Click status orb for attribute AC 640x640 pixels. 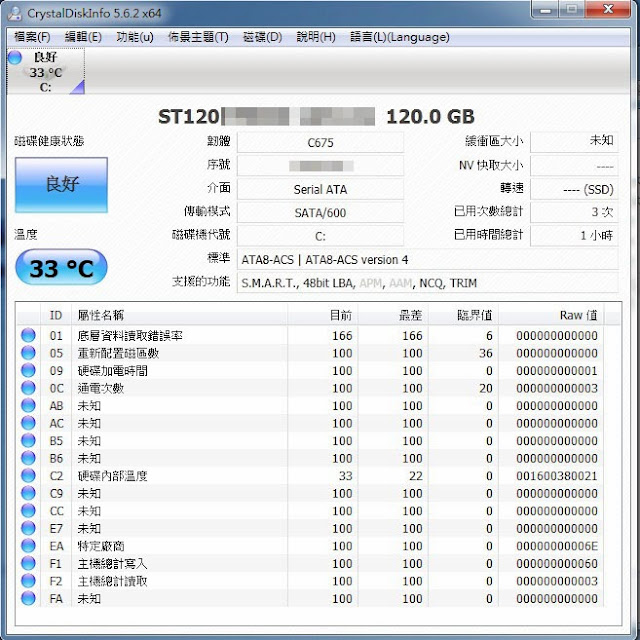click(x=28, y=423)
